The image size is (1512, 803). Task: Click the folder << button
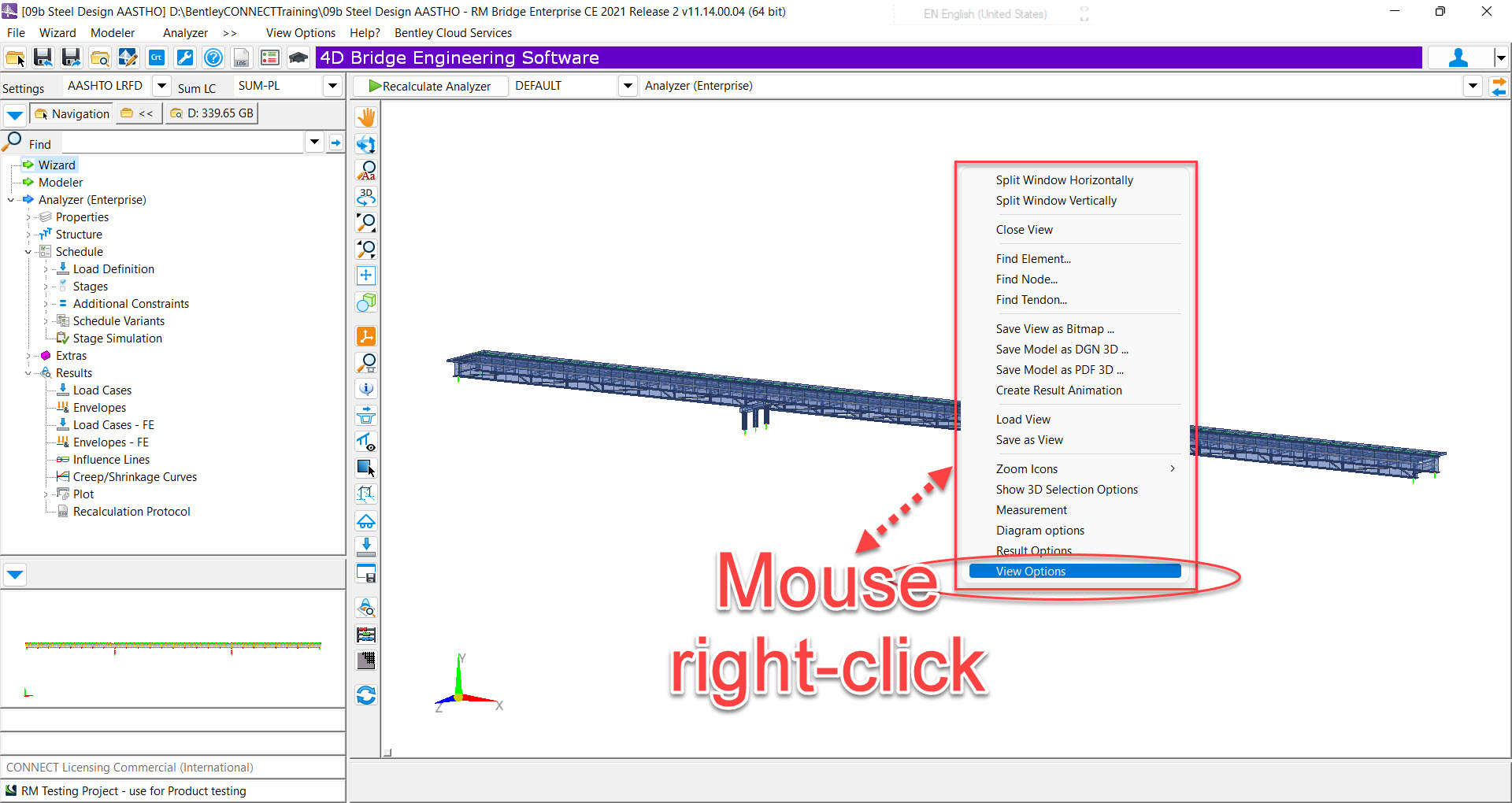137,113
